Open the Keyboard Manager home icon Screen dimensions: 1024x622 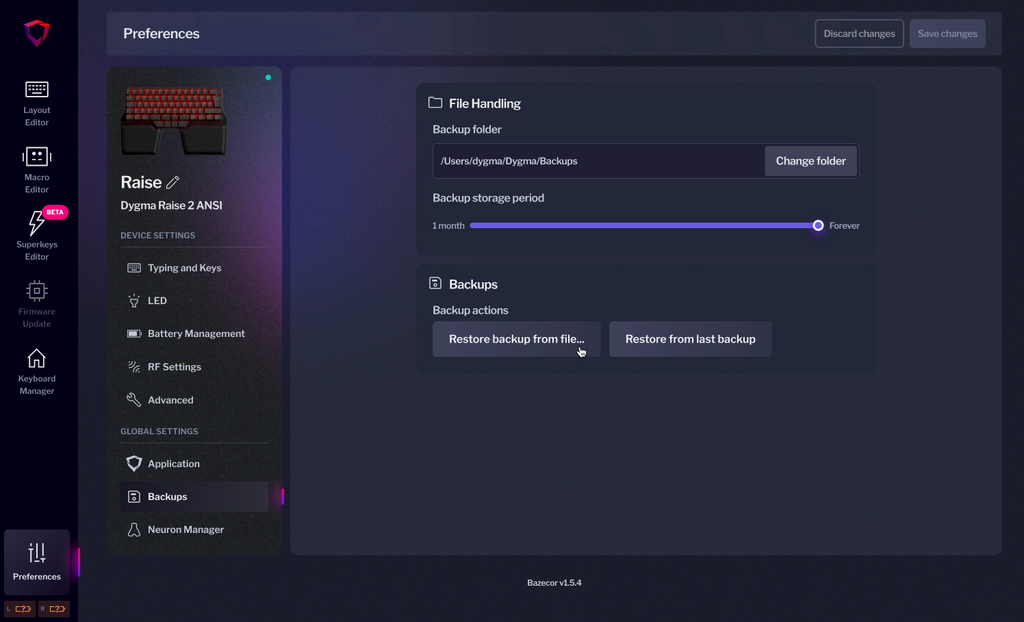point(37,358)
